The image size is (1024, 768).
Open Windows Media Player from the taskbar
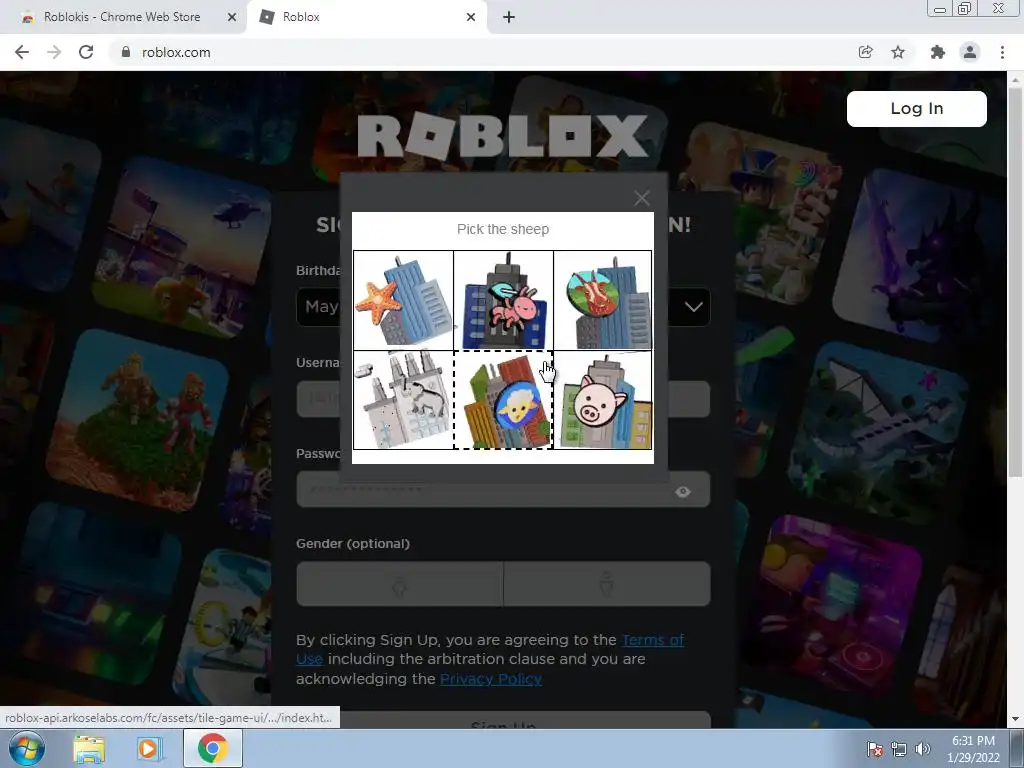point(148,748)
